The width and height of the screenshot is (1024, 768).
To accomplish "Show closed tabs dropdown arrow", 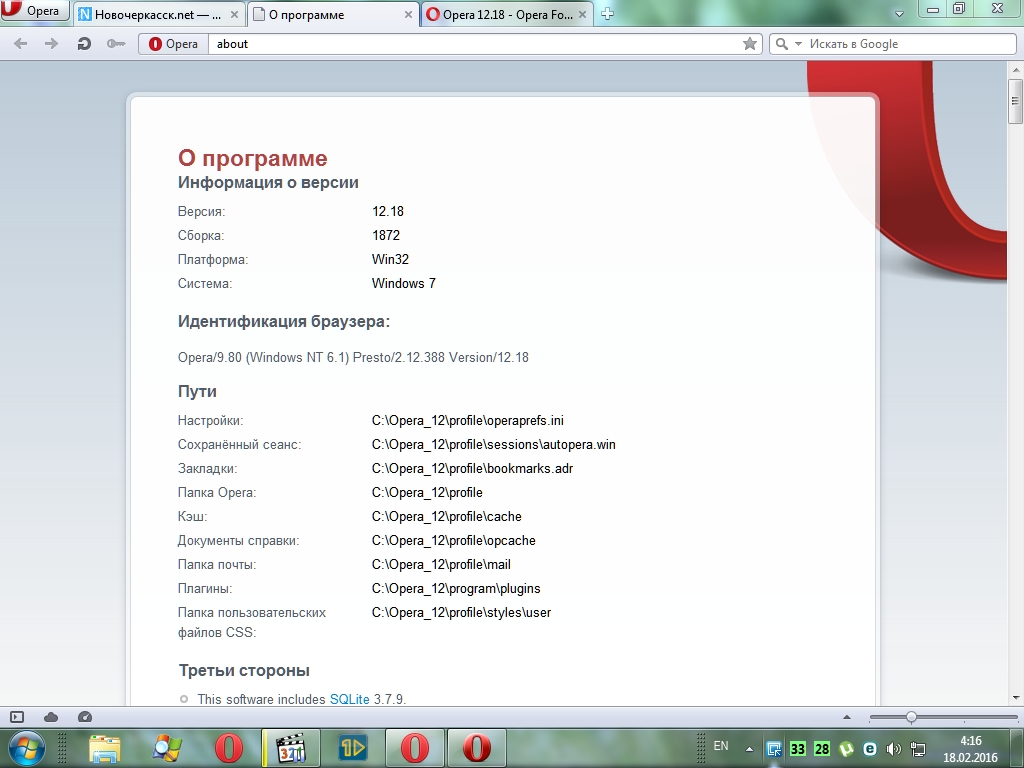I will tap(899, 14).
